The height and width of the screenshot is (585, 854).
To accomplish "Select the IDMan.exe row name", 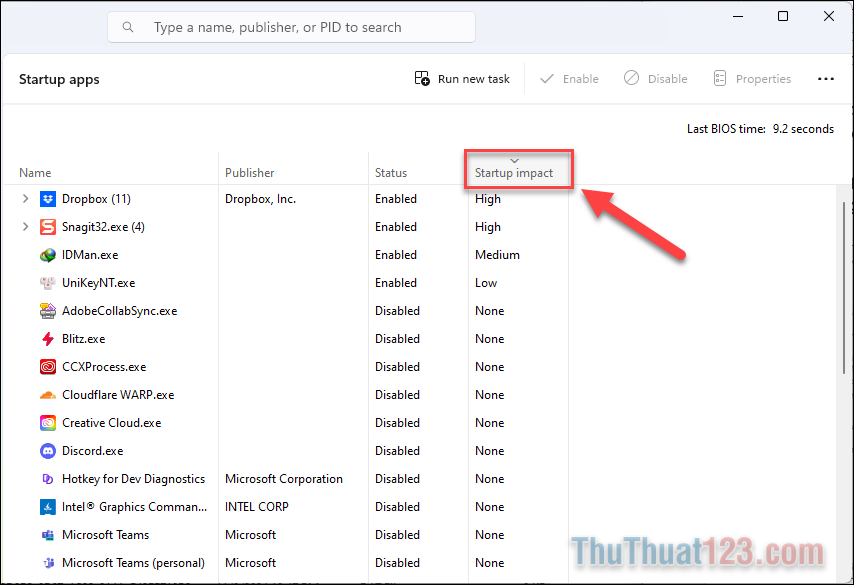I will point(90,255).
